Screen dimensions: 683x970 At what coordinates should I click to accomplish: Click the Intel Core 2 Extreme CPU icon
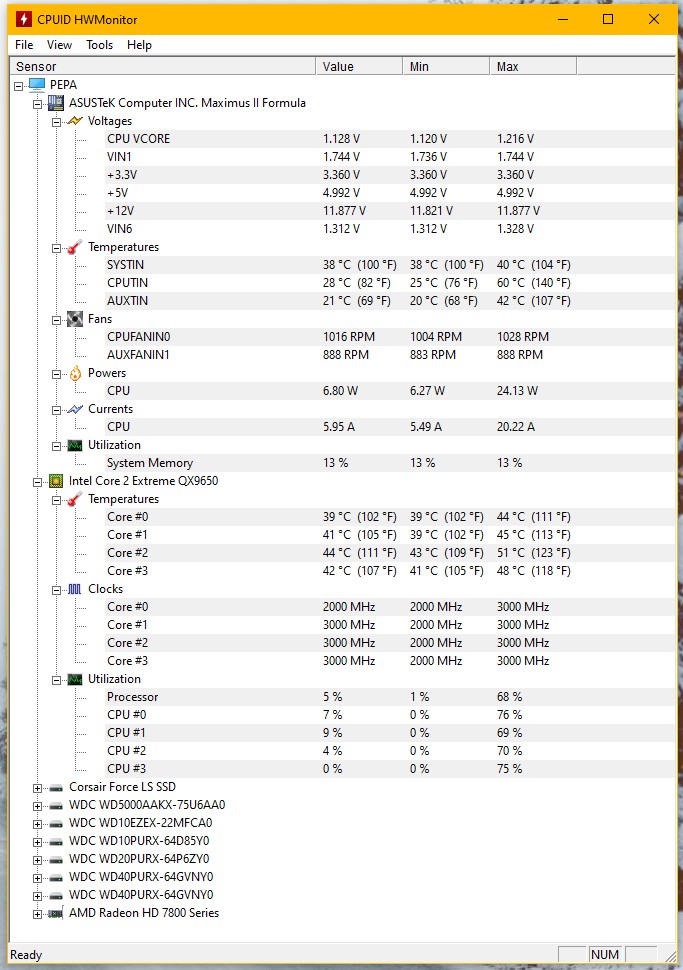pos(56,481)
